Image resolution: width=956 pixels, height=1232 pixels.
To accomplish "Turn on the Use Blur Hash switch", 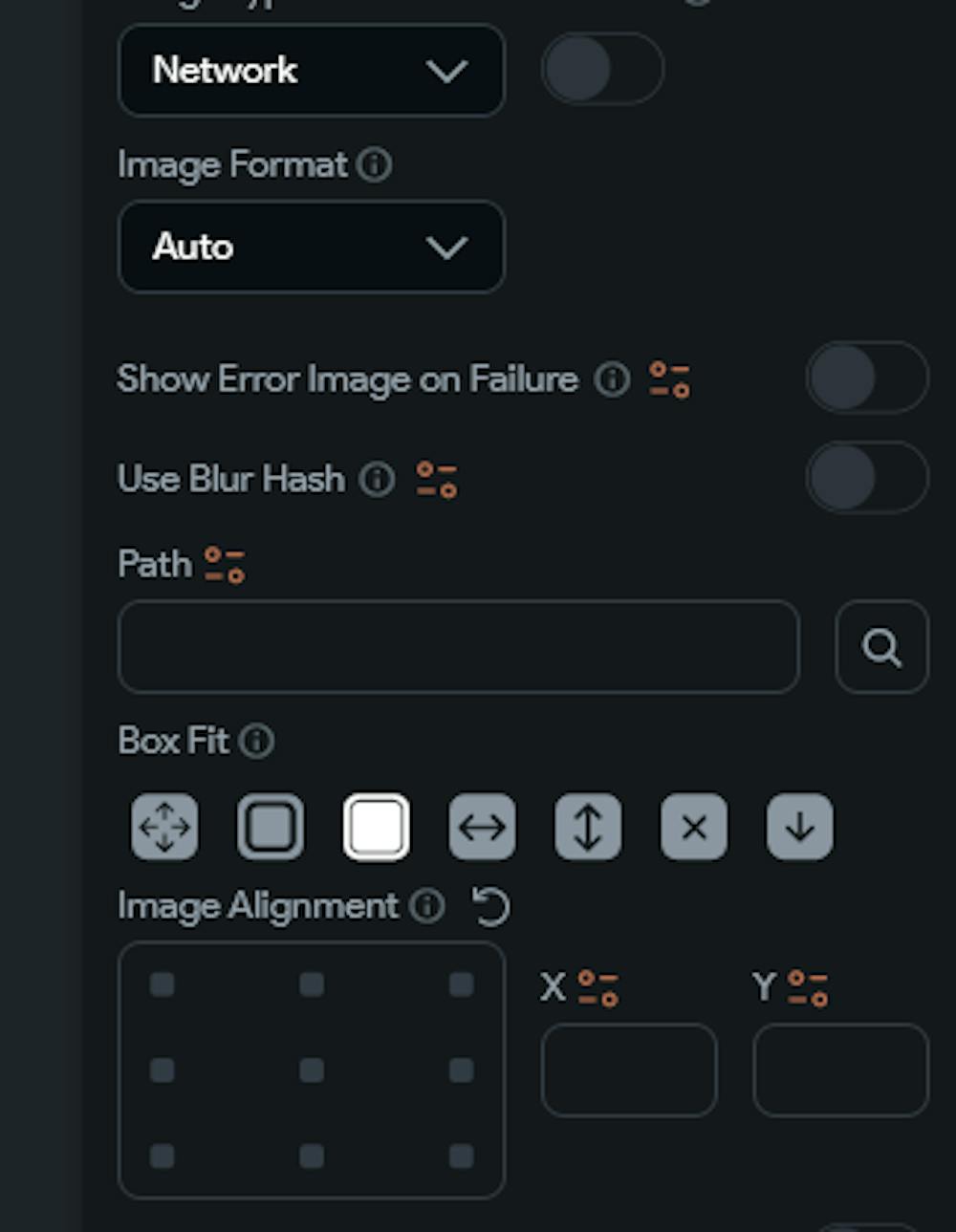I will [866, 478].
